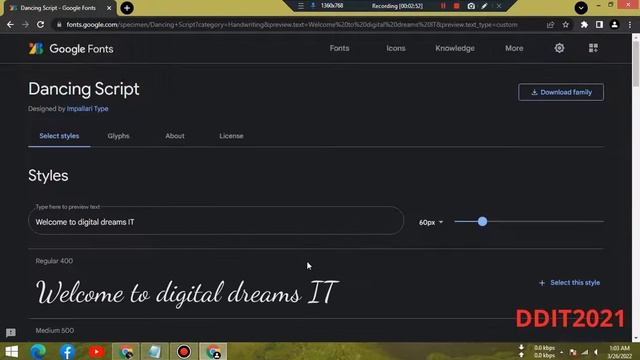Click the Regular 400 style label

[x=54, y=261]
